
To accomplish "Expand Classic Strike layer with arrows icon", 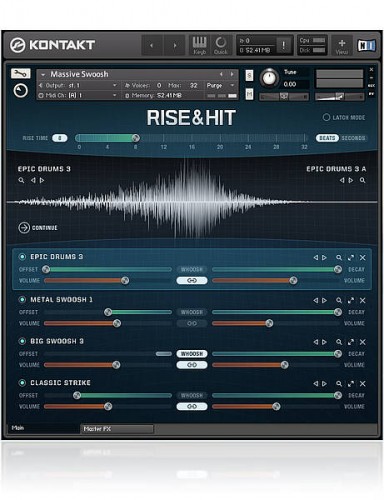I will point(351,384).
